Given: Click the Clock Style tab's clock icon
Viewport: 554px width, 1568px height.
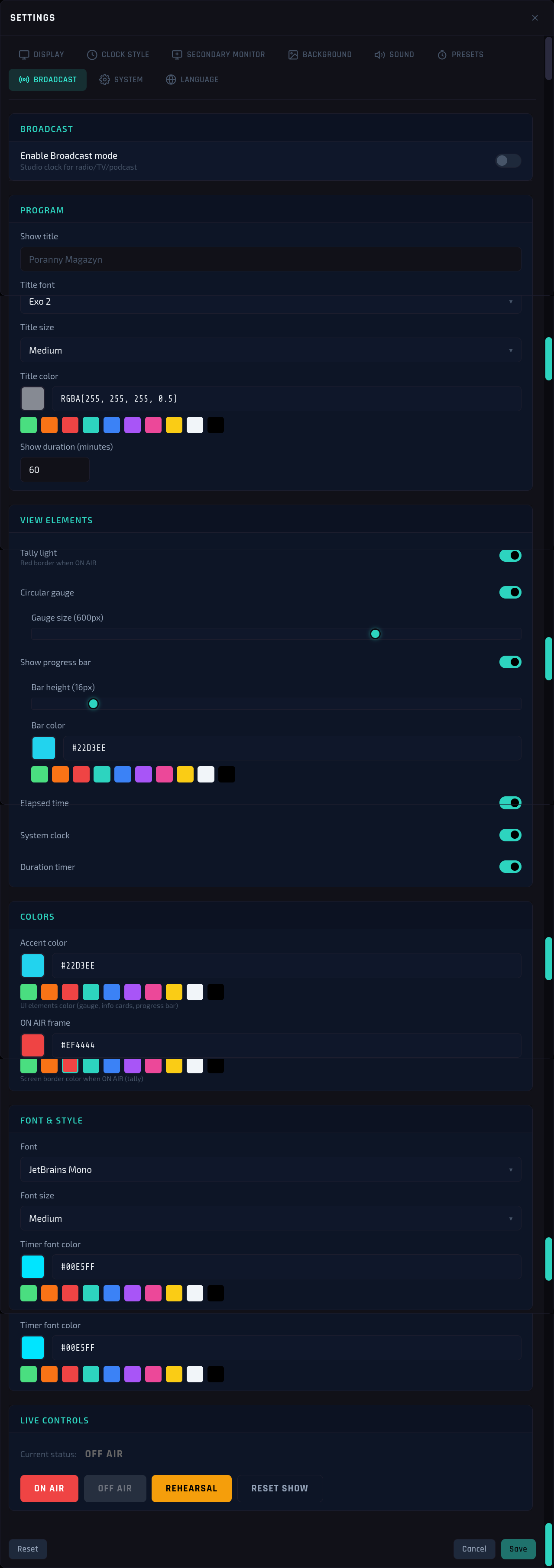Looking at the screenshot, I should [92, 55].
